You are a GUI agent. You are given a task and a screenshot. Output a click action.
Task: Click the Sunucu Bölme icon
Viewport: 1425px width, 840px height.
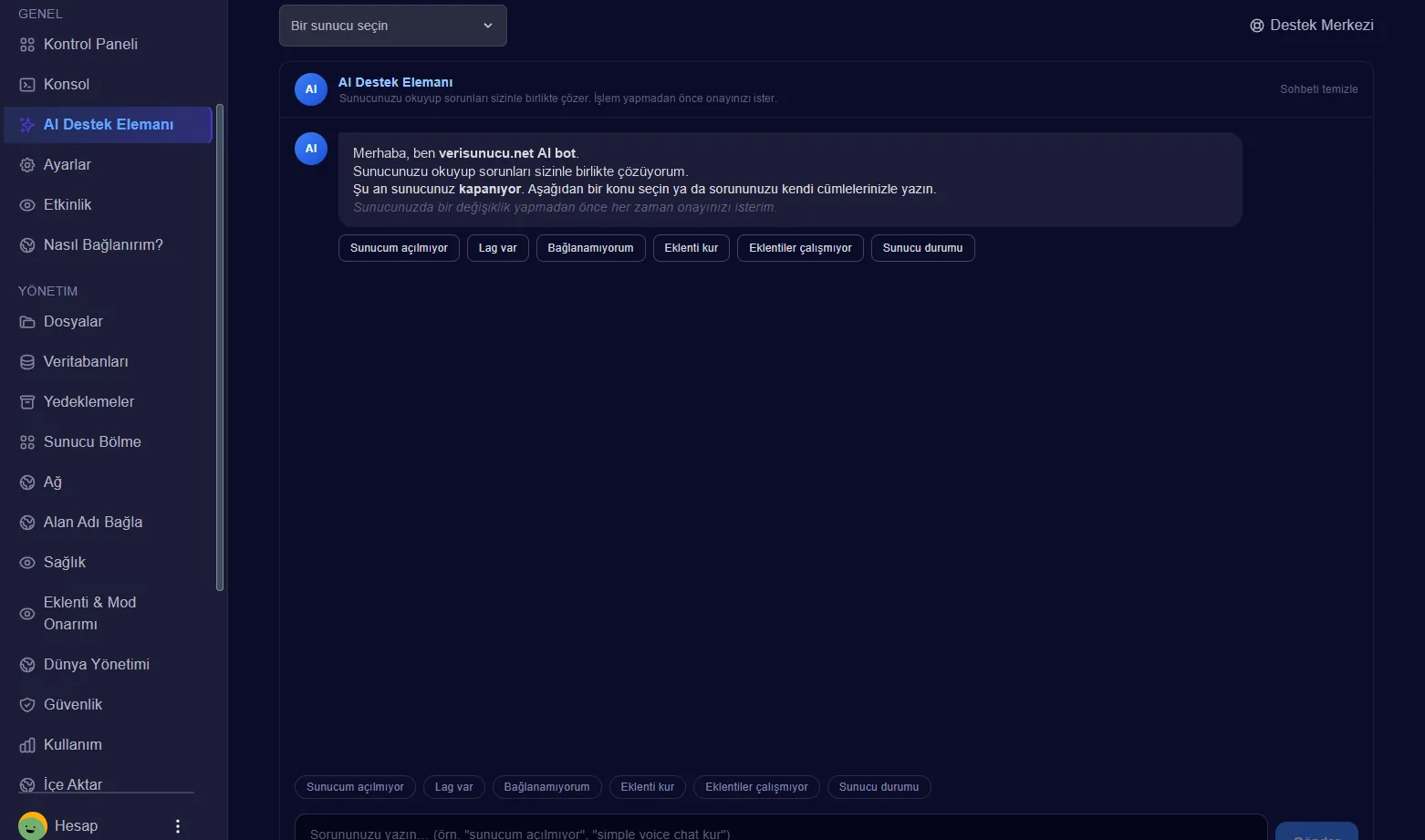point(27,442)
